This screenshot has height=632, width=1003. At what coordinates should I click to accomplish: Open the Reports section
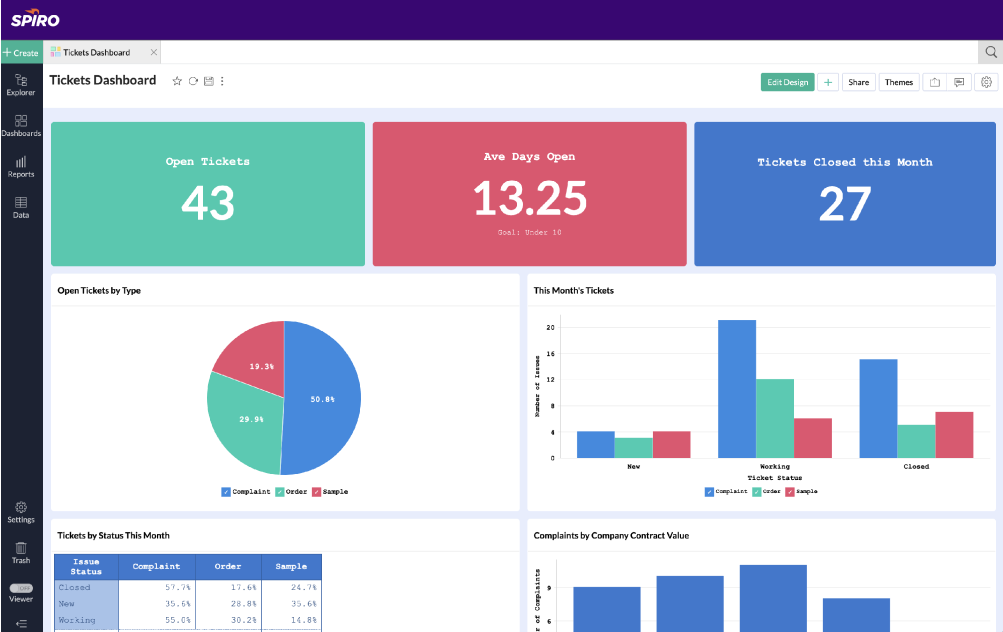click(x=21, y=166)
